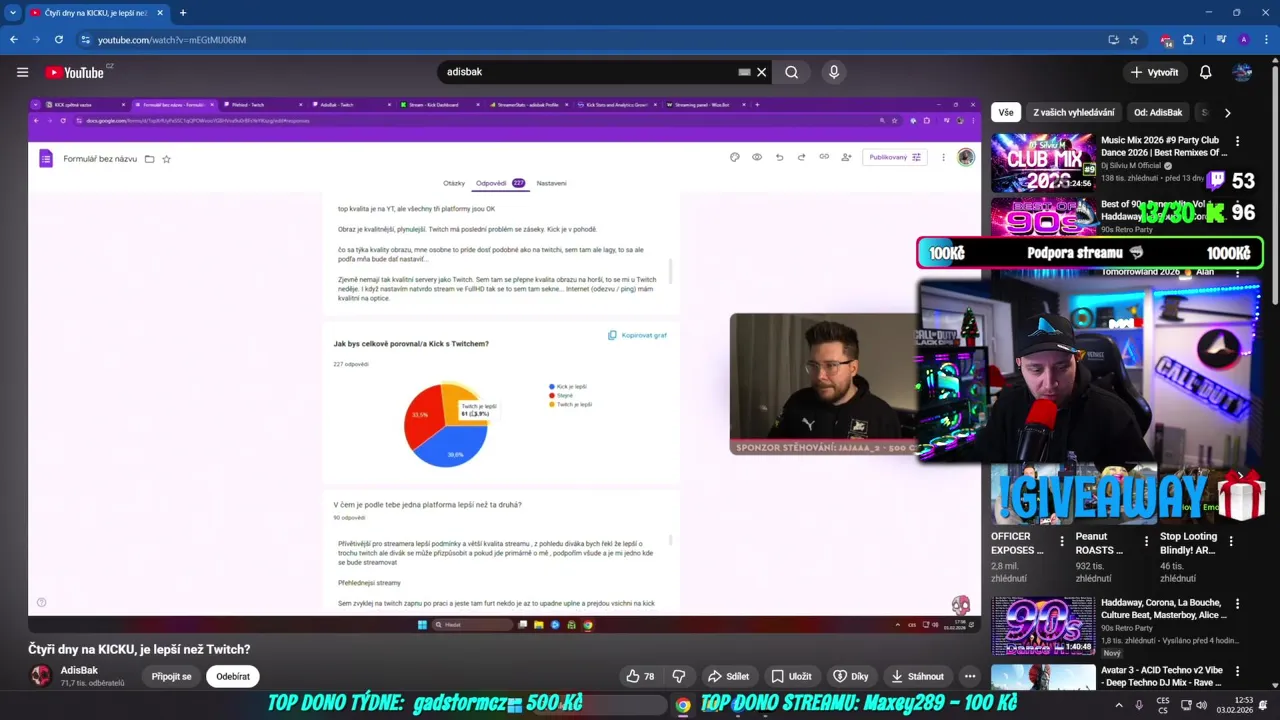Open the Chrome profile avatar
This screenshot has height=720, width=1280.
(1243, 39)
